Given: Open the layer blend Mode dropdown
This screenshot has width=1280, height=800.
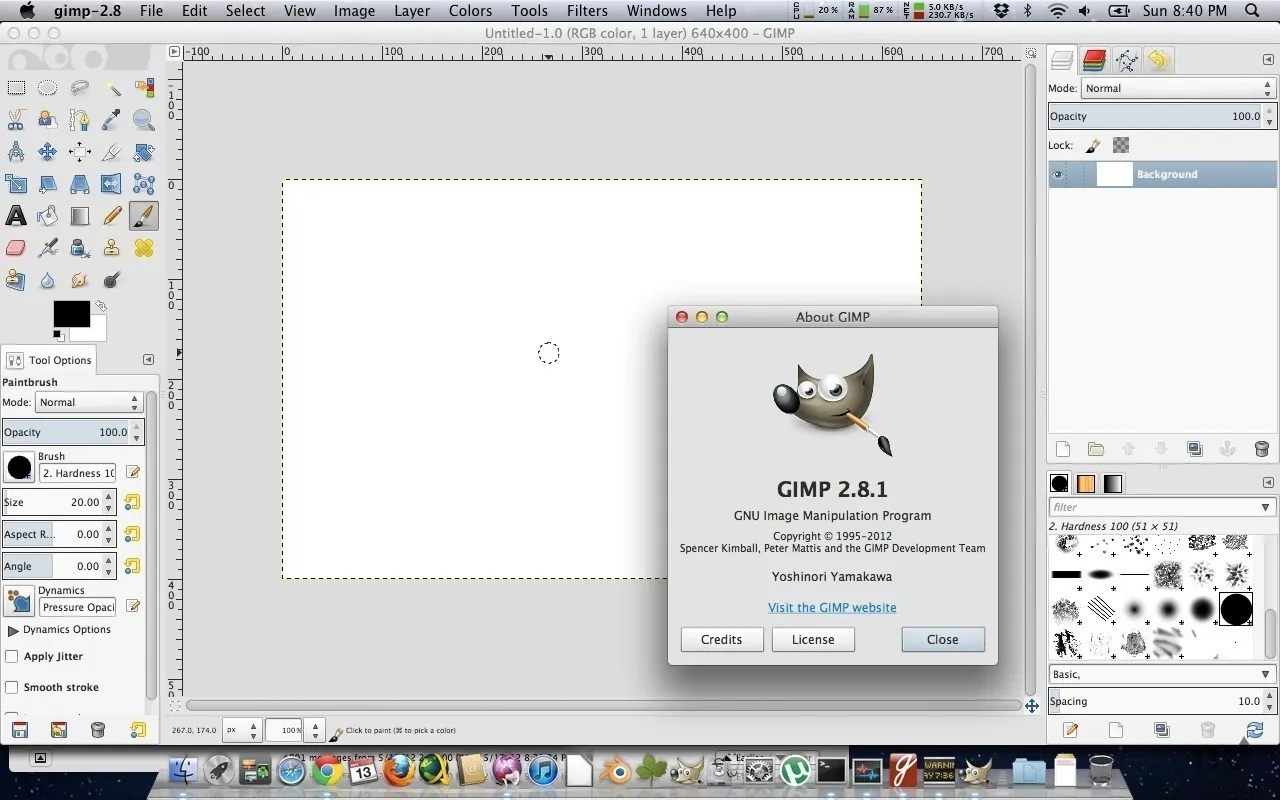Looking at the screenshot, I should (x=1177, y=88).
